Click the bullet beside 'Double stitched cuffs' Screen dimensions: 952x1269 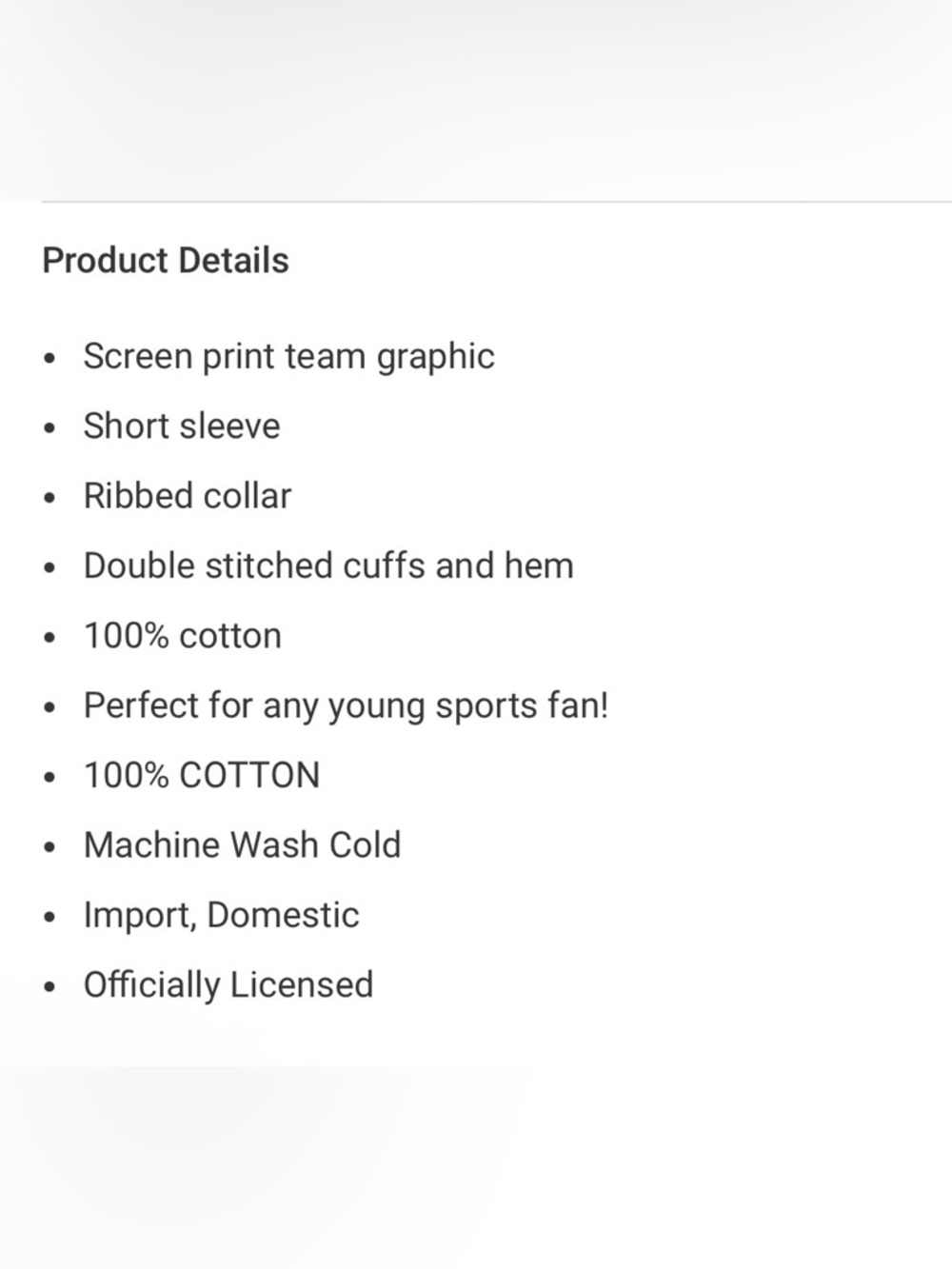tap(50, 569)
